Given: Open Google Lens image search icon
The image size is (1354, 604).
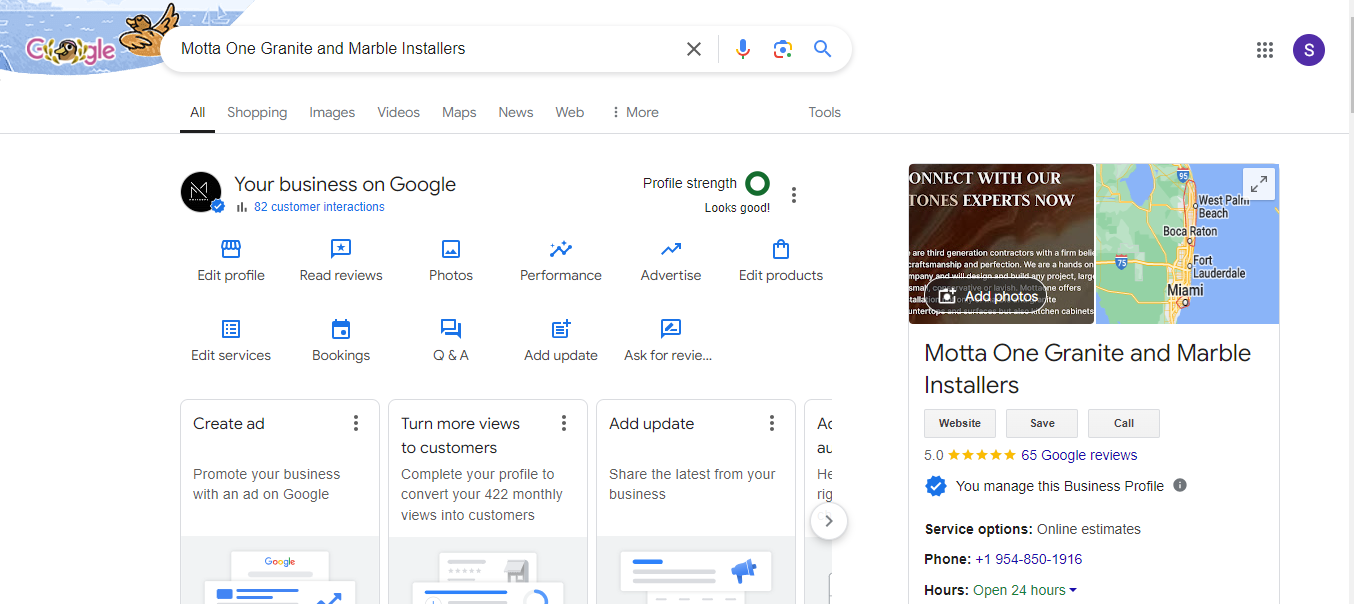Looking at the screenshot, I should 783,49.
